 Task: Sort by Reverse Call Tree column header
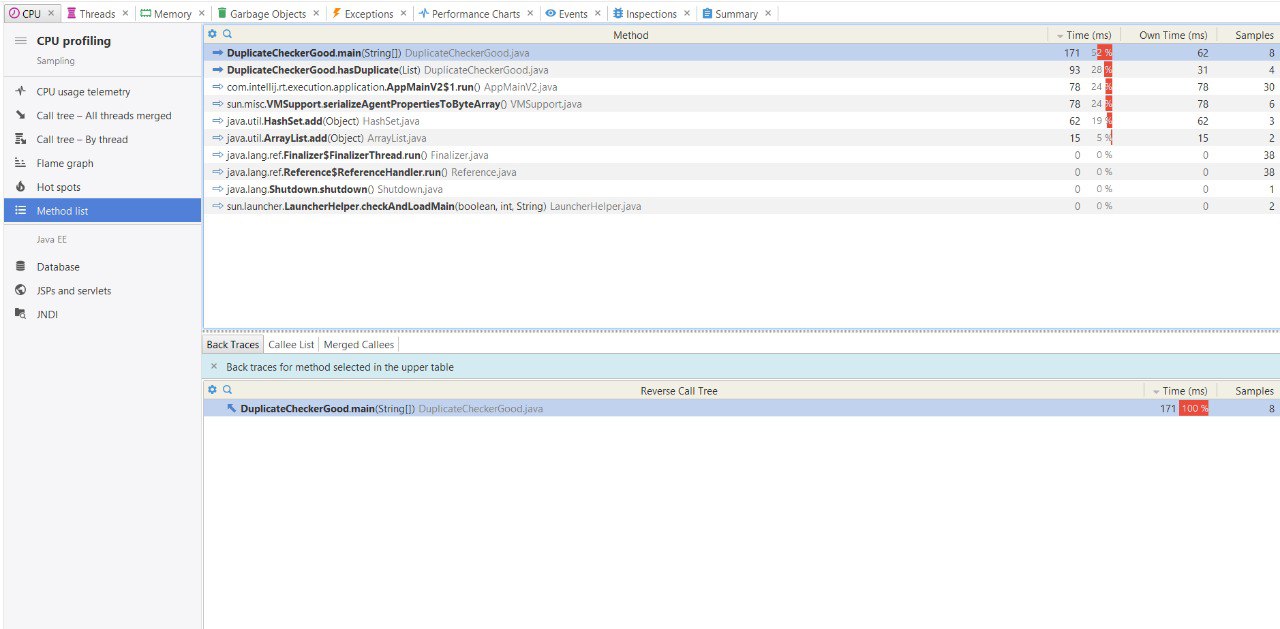pyautogui.click(x=679, y=391)
